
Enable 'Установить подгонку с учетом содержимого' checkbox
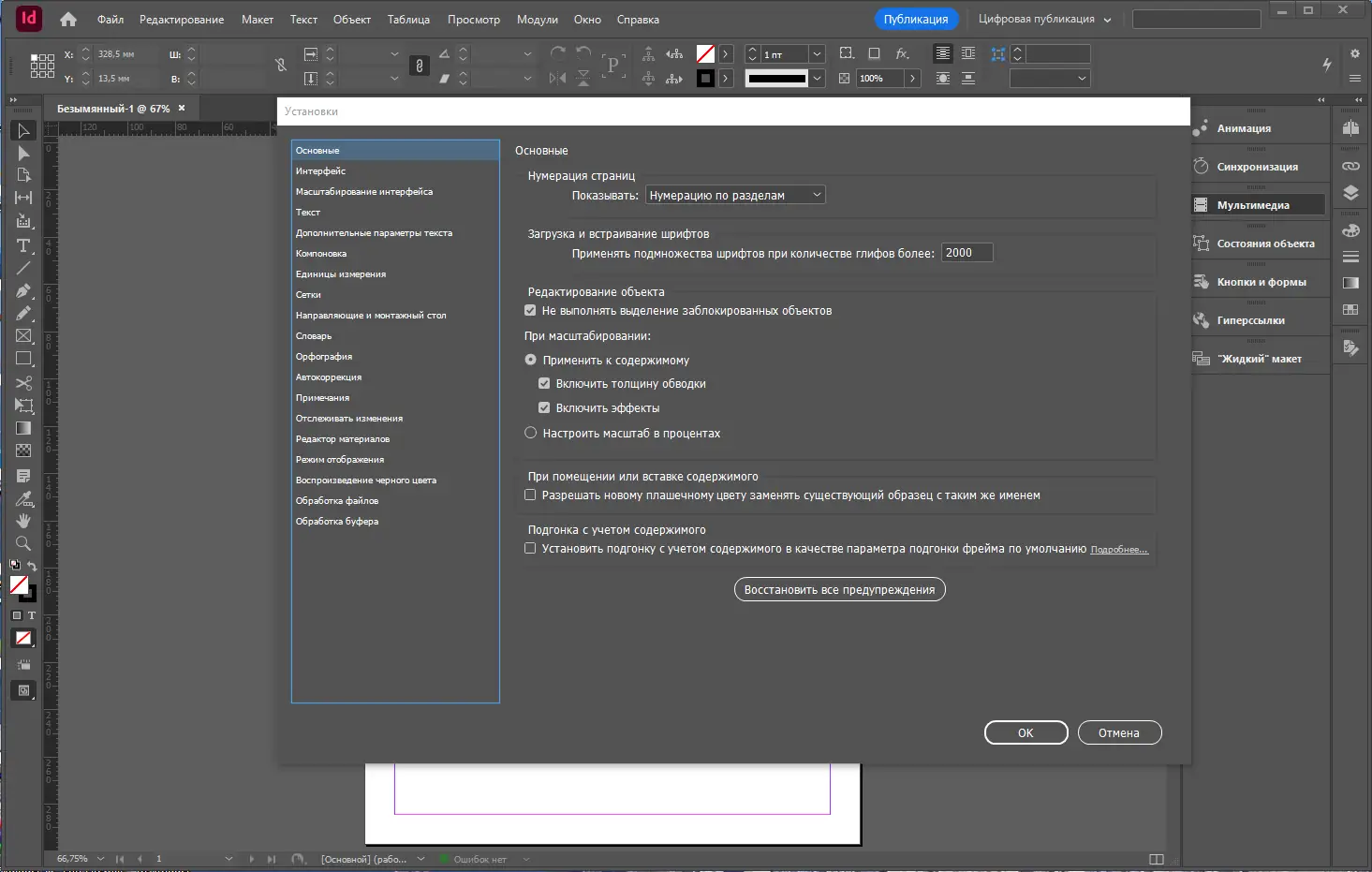(530, 549)
